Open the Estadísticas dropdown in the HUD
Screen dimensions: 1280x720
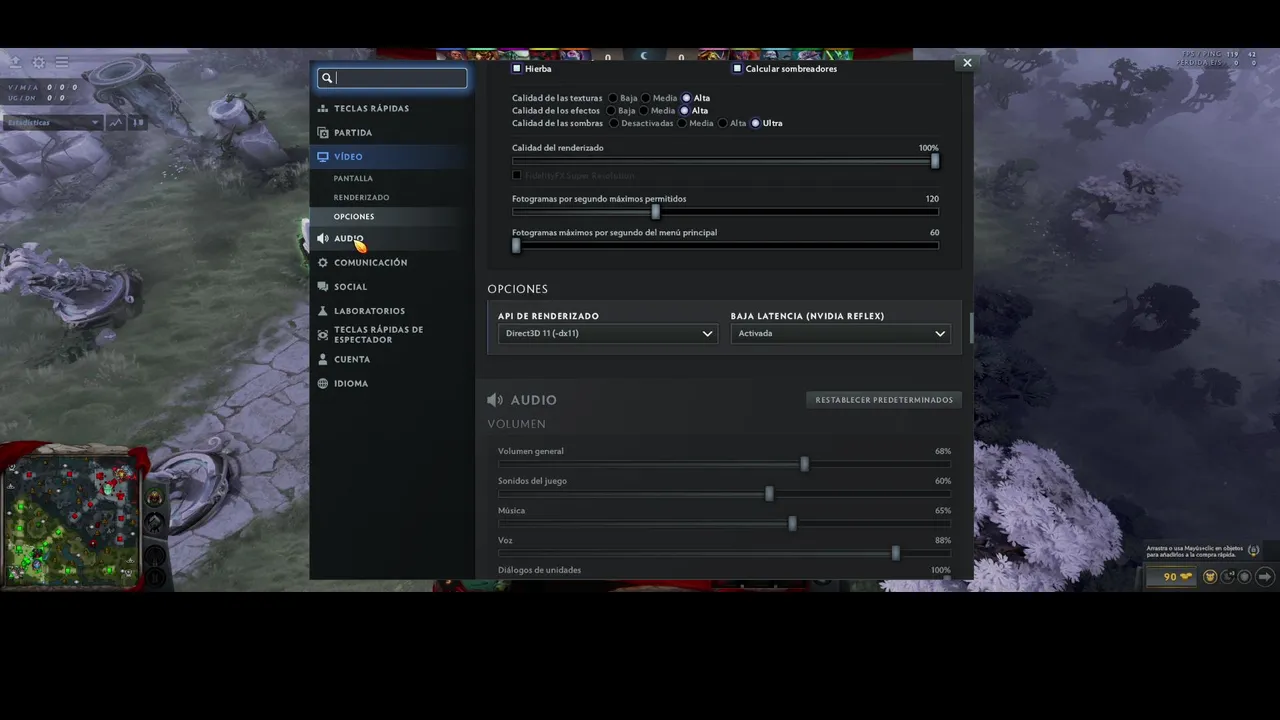coord(53,123)
